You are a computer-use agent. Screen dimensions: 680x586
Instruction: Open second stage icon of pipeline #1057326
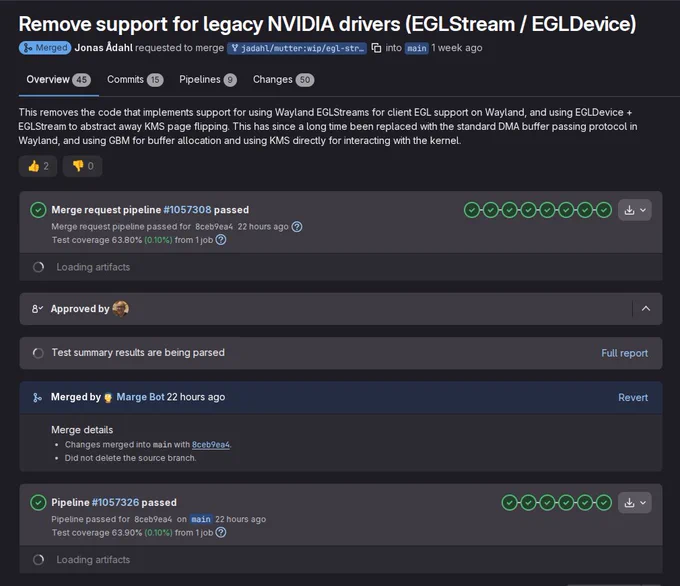[x=528, y=503]
